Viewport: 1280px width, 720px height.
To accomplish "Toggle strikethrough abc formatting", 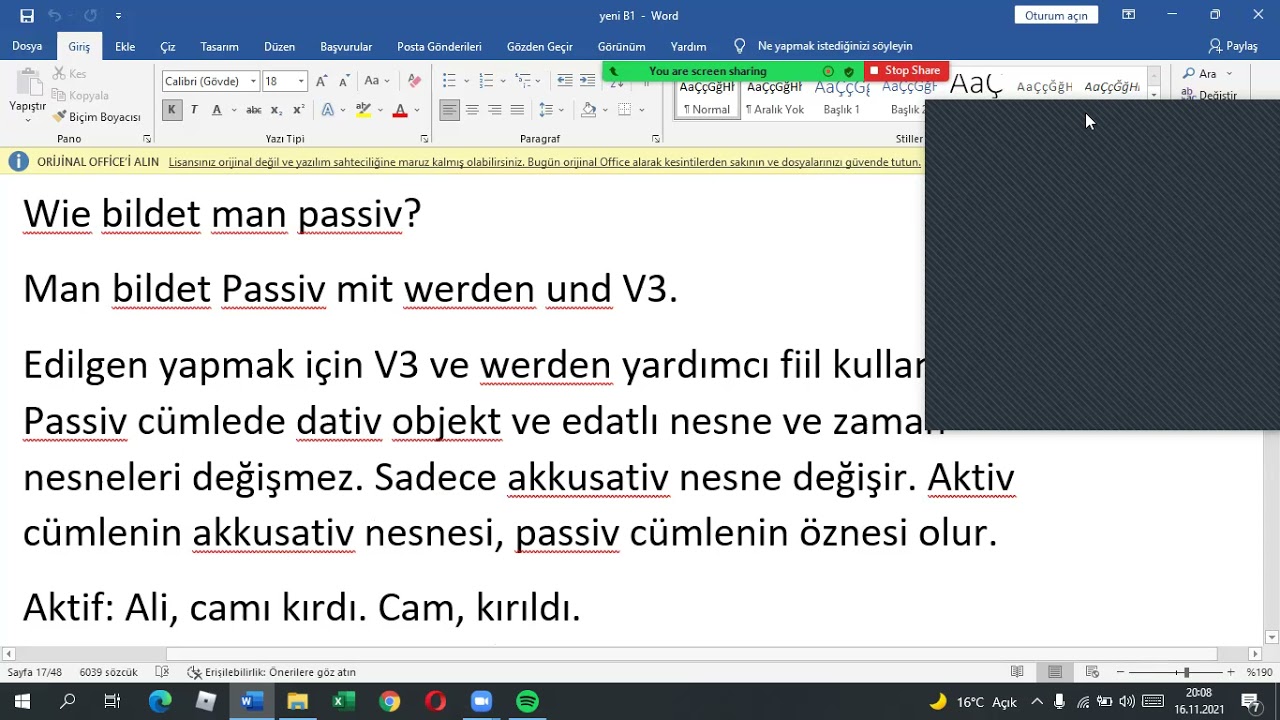I will [x=254, y=110].
